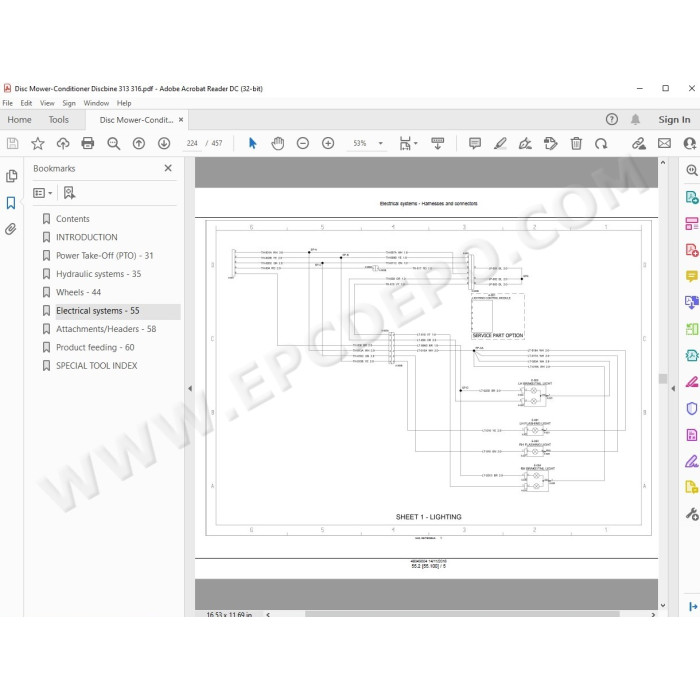Screen dimensions: 700x700
Task: Toggle the bookmarks panel icon
Action: point(11,203)
